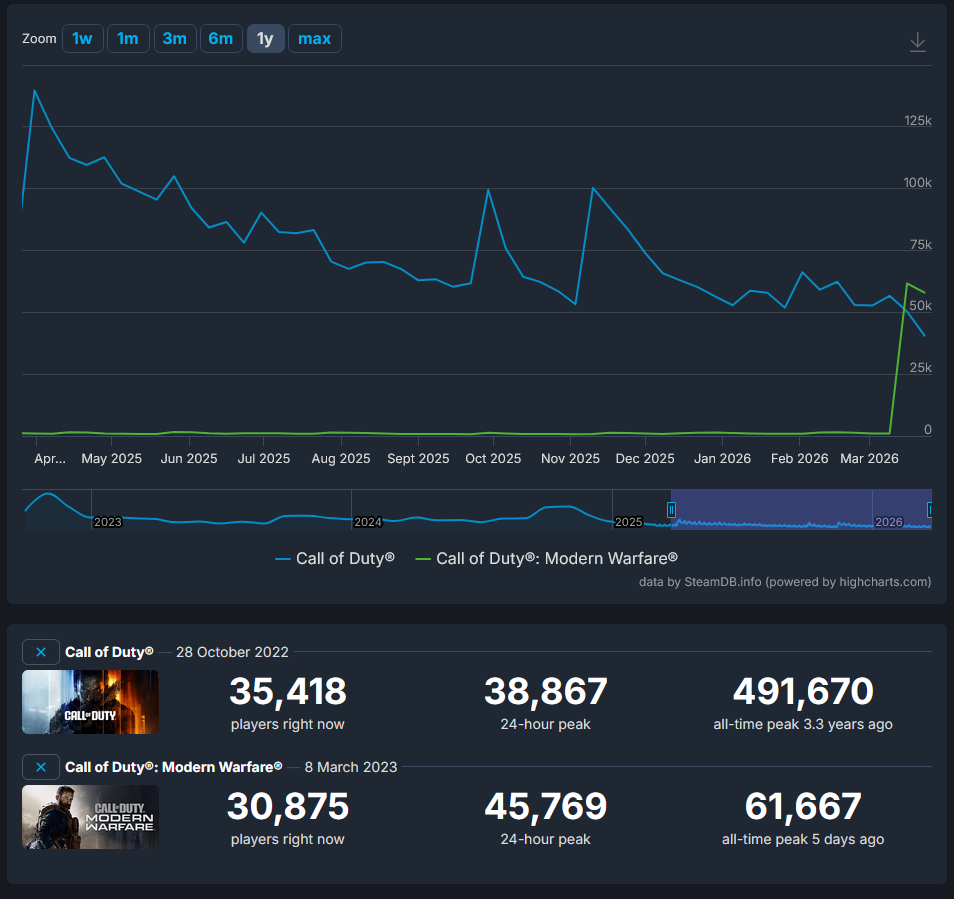954x899 pixels.
Task: Click the Aug 2025 axis label
Action: pos(341,459)
